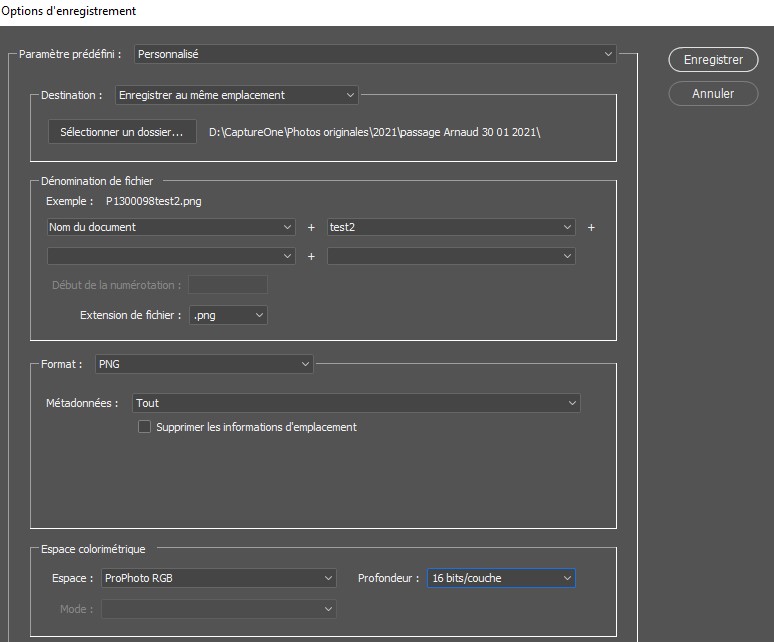Click the Enregistrer button

pyautogui.click(x=713, y=60)
